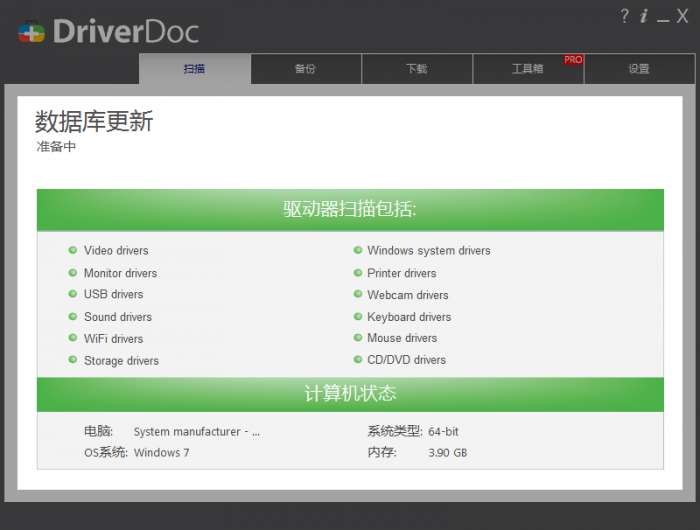Select the Storage drivers text
Image resolution: width=700 pixels, height=530 pixels.
[121, 360]
